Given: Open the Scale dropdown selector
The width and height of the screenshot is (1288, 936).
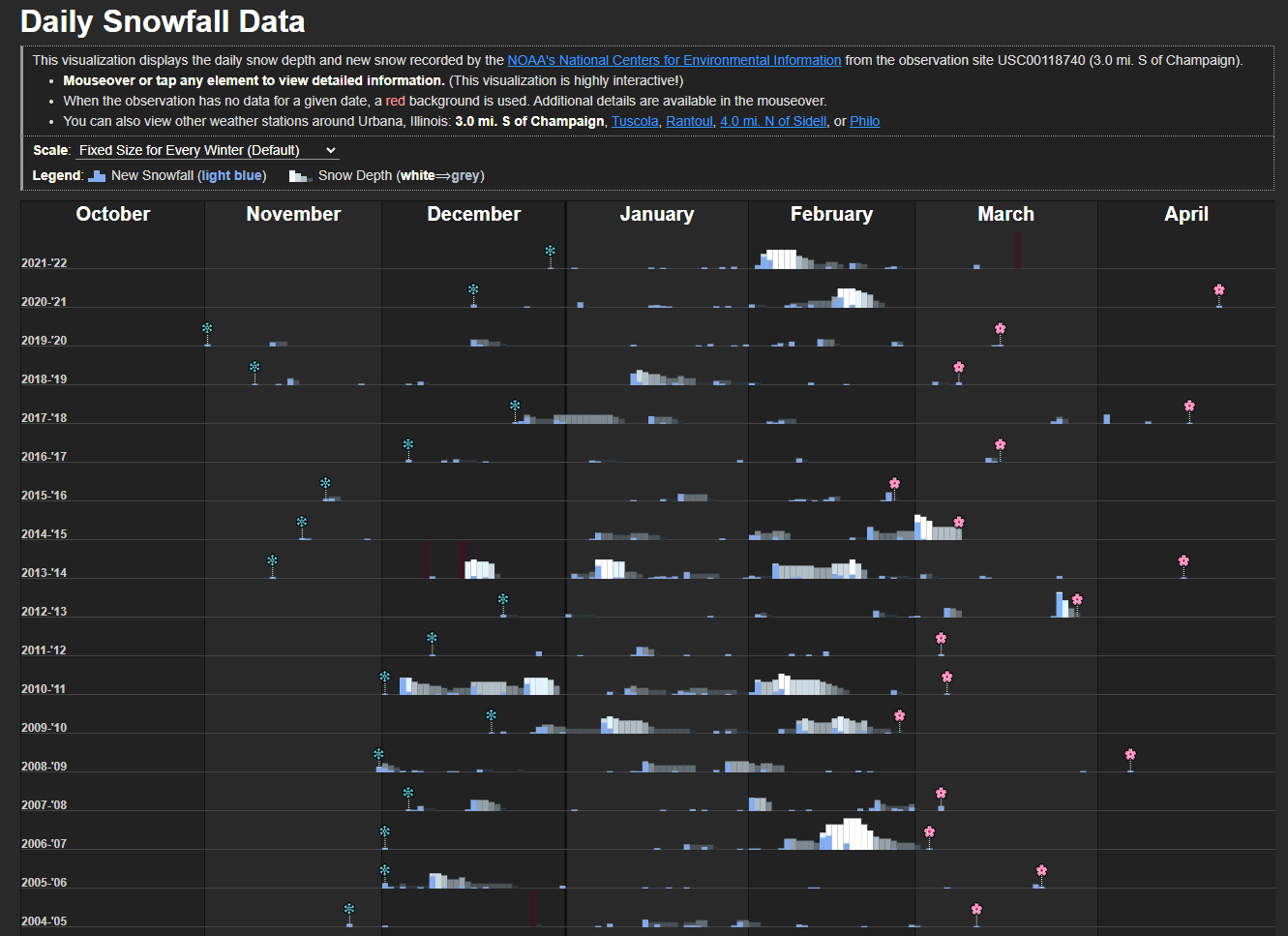Looking at the screenshot, I should coord(207,150).
